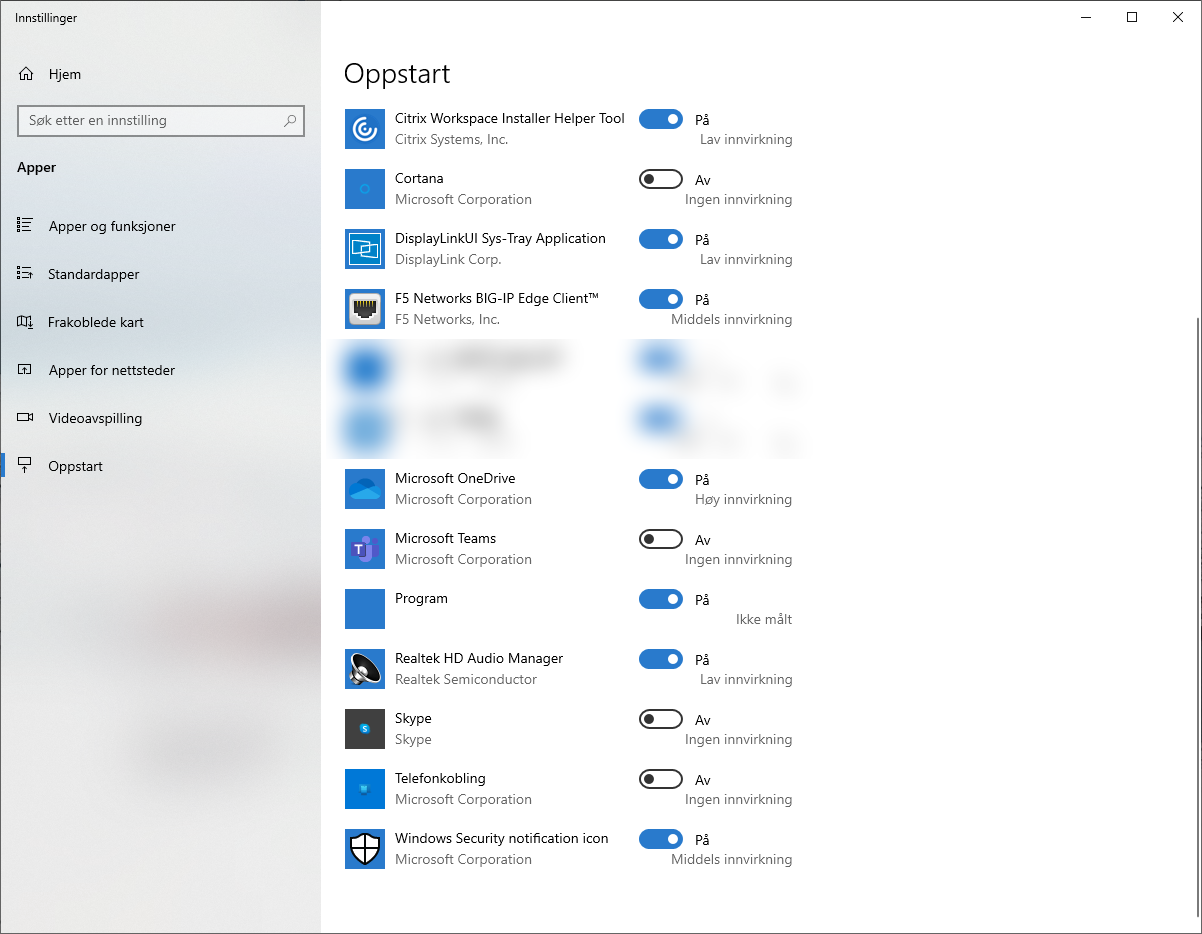Minimize the Innstillinger window
The height and width of the screenshot is (934, 1202).
[x=1086, y=16]
